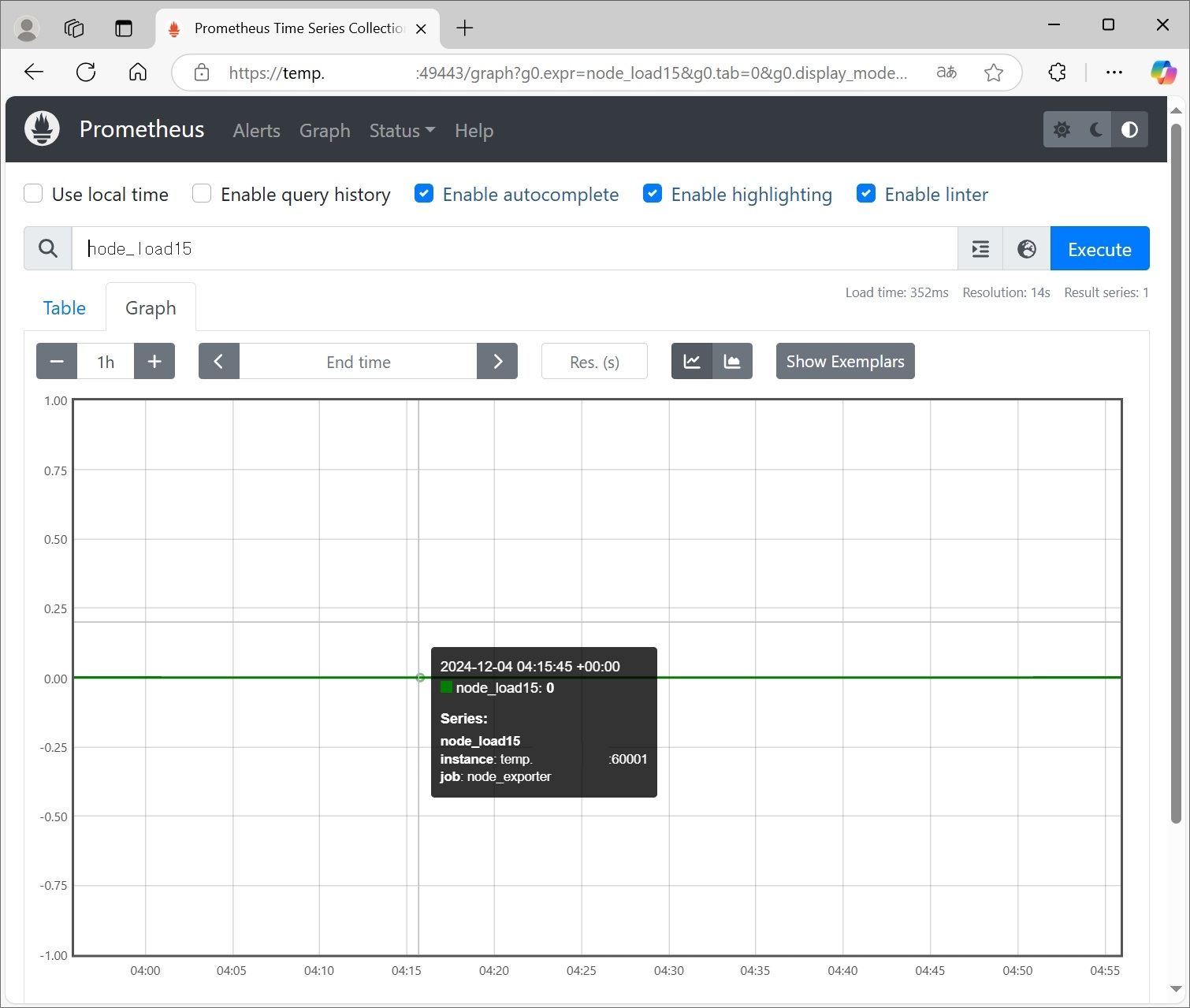Switch to the Table tab

(x=65, y=308)
